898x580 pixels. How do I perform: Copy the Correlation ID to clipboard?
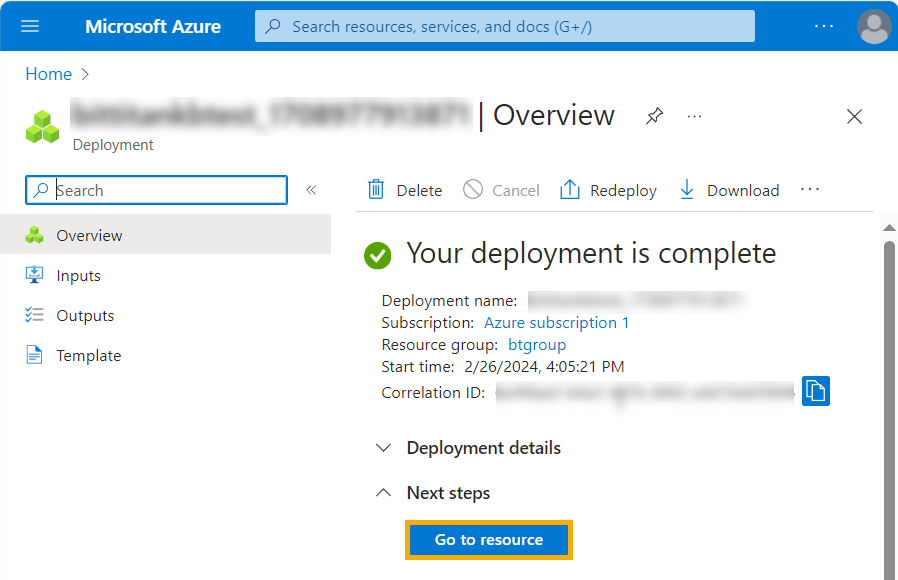point(816,391)
